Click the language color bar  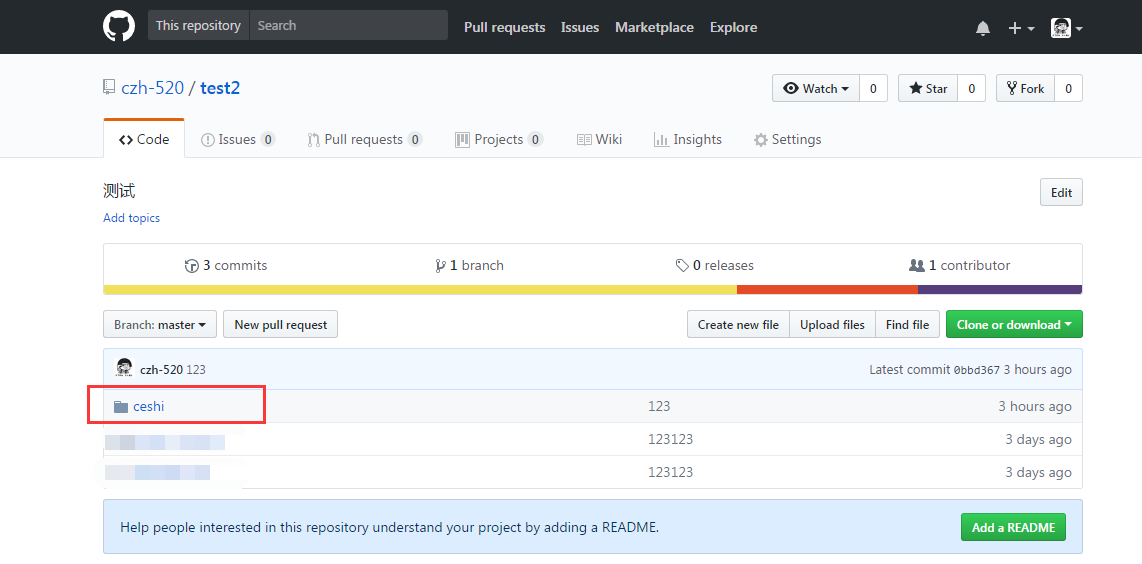coord(592,290)
